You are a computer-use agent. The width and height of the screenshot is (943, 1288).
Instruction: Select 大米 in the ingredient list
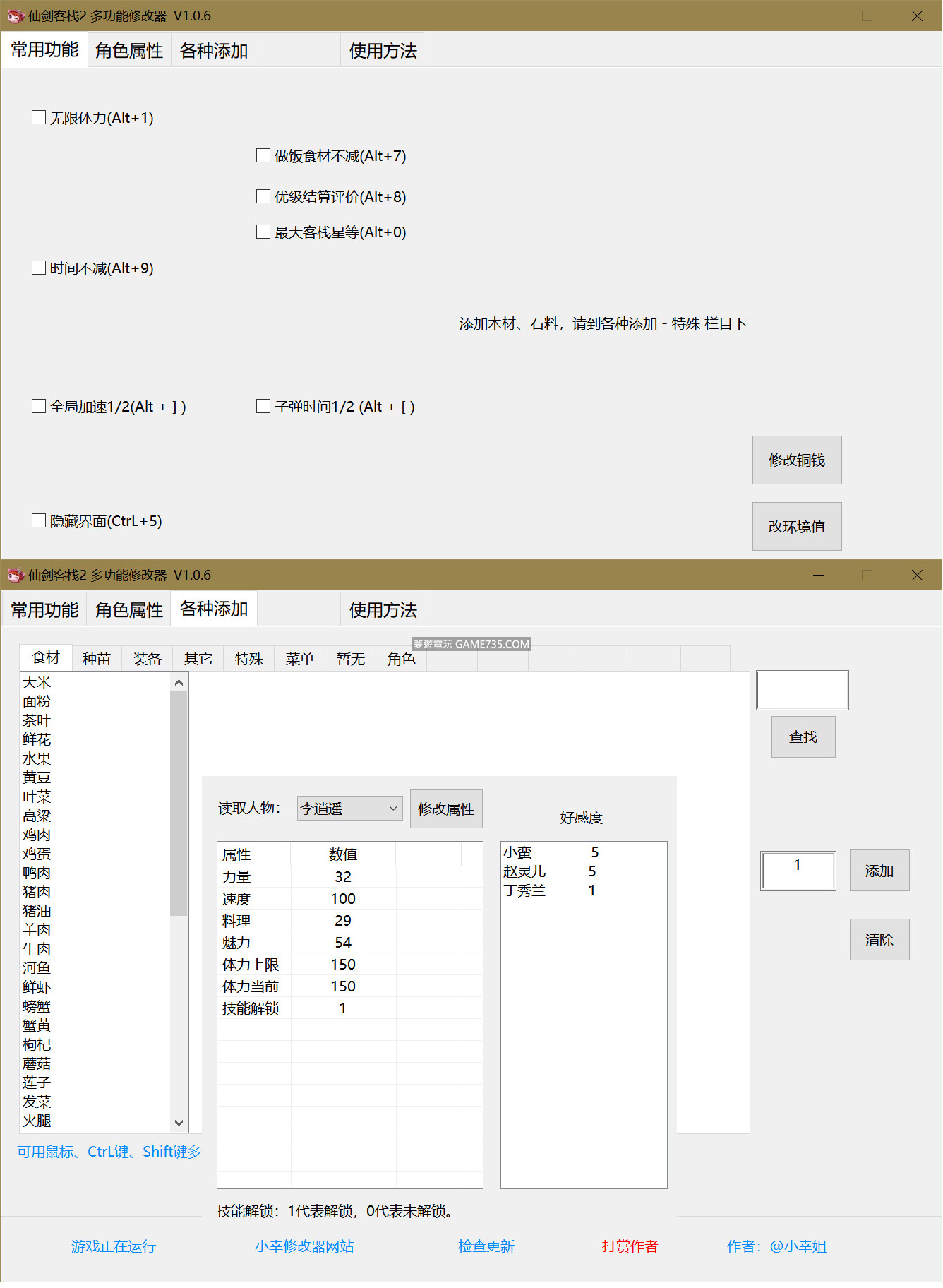[x=37, y=683]
